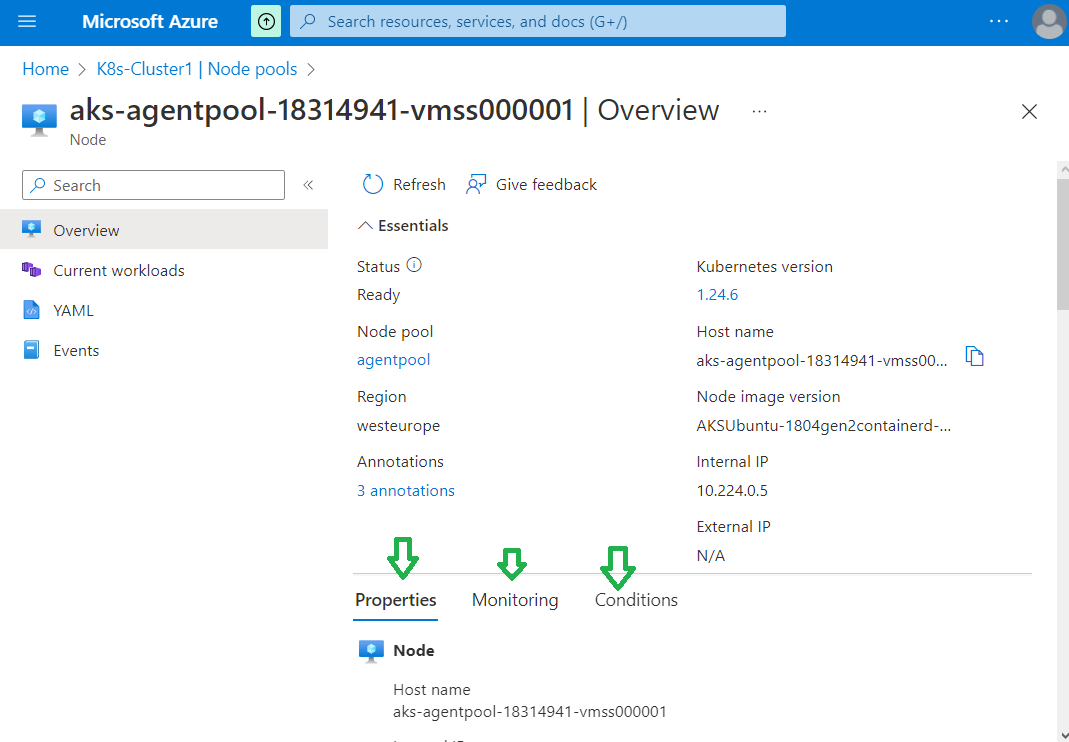Focus the global Azure search box
Image resolution: width=1069 pixels, height=742 pixels.
coord(538,22)
